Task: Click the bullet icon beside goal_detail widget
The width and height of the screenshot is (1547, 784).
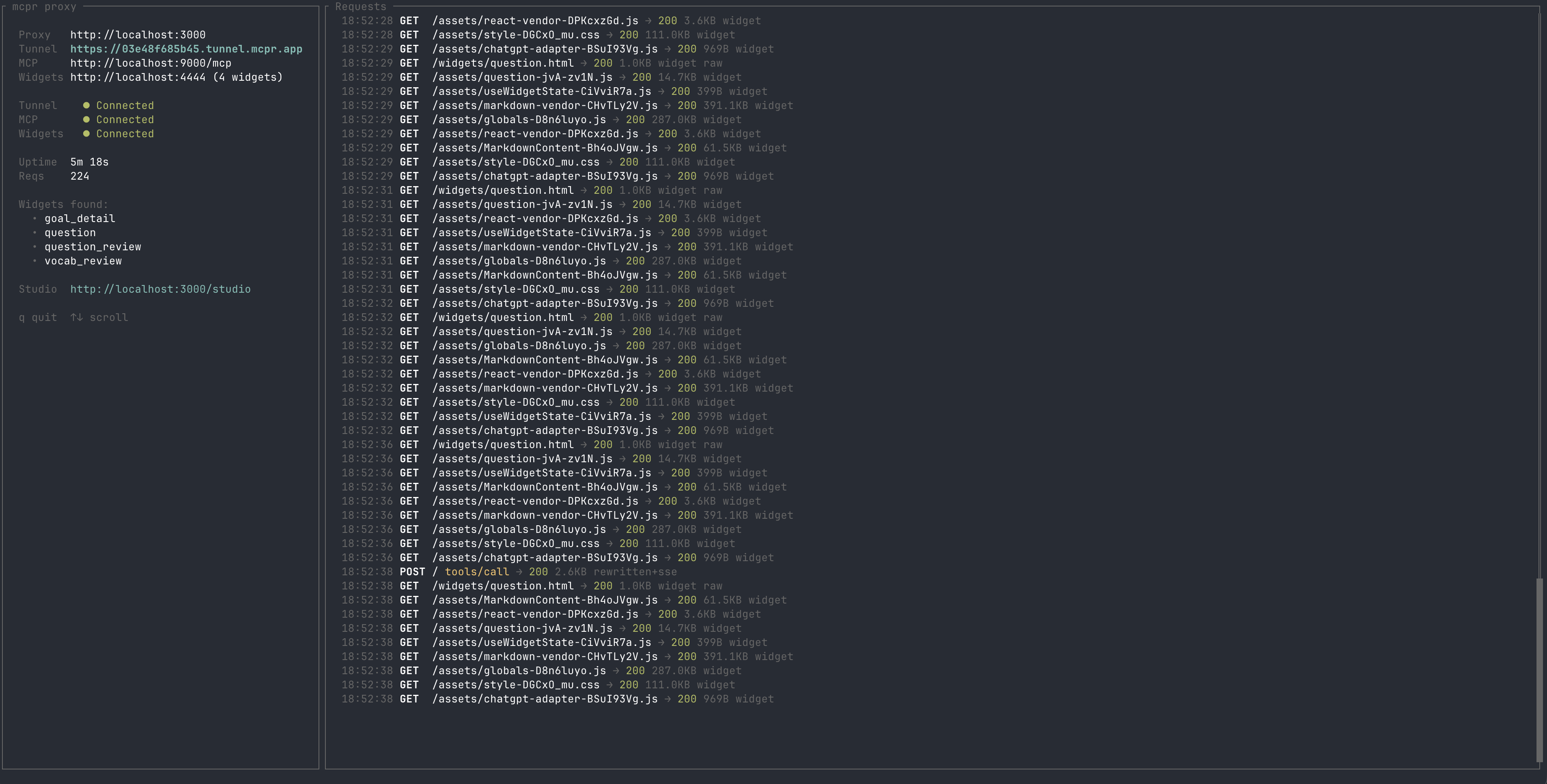Action: click(36, 218)
